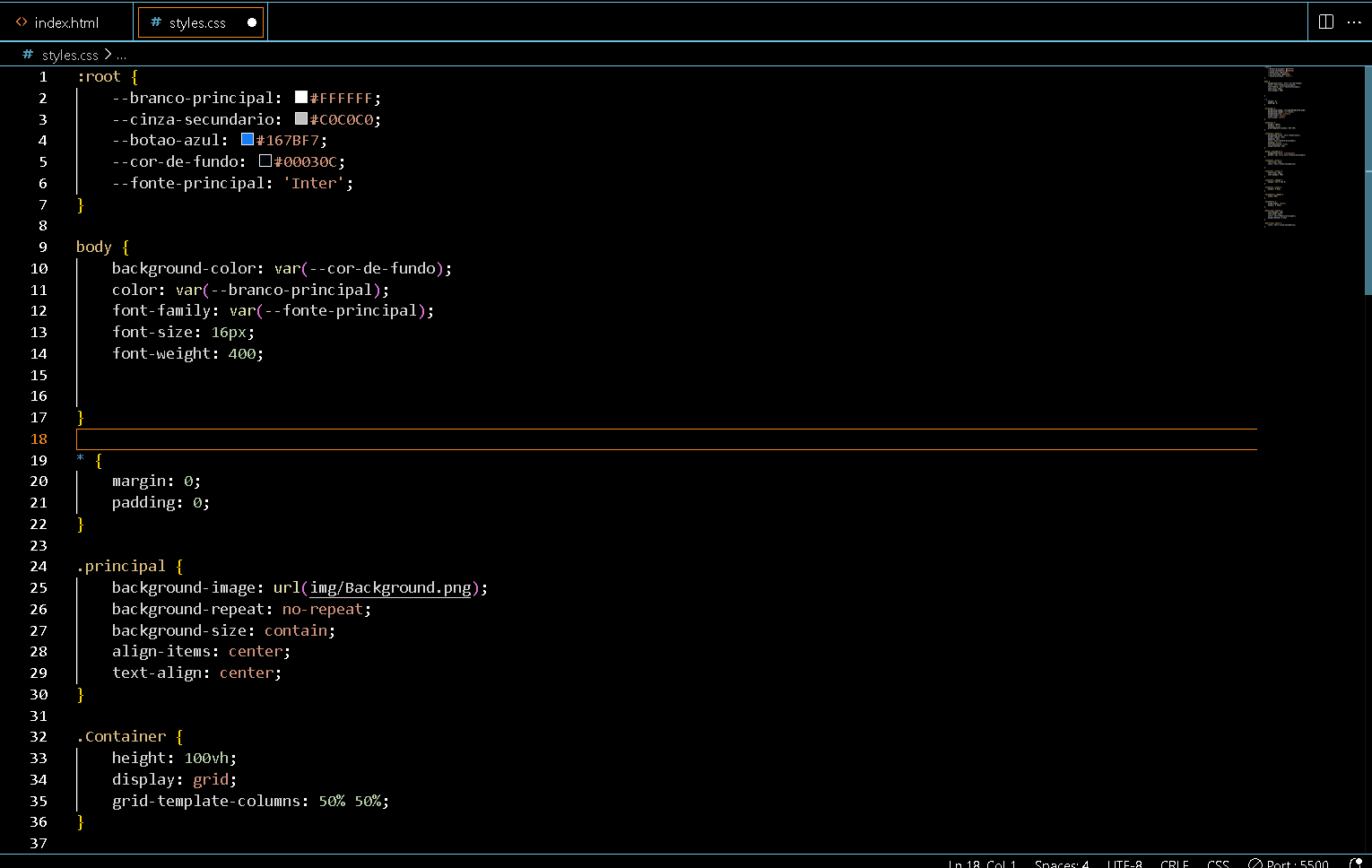Click 'grid-template-columns' property text
The height and width of the screenshot is (868, 1372).
coord(206,801)
